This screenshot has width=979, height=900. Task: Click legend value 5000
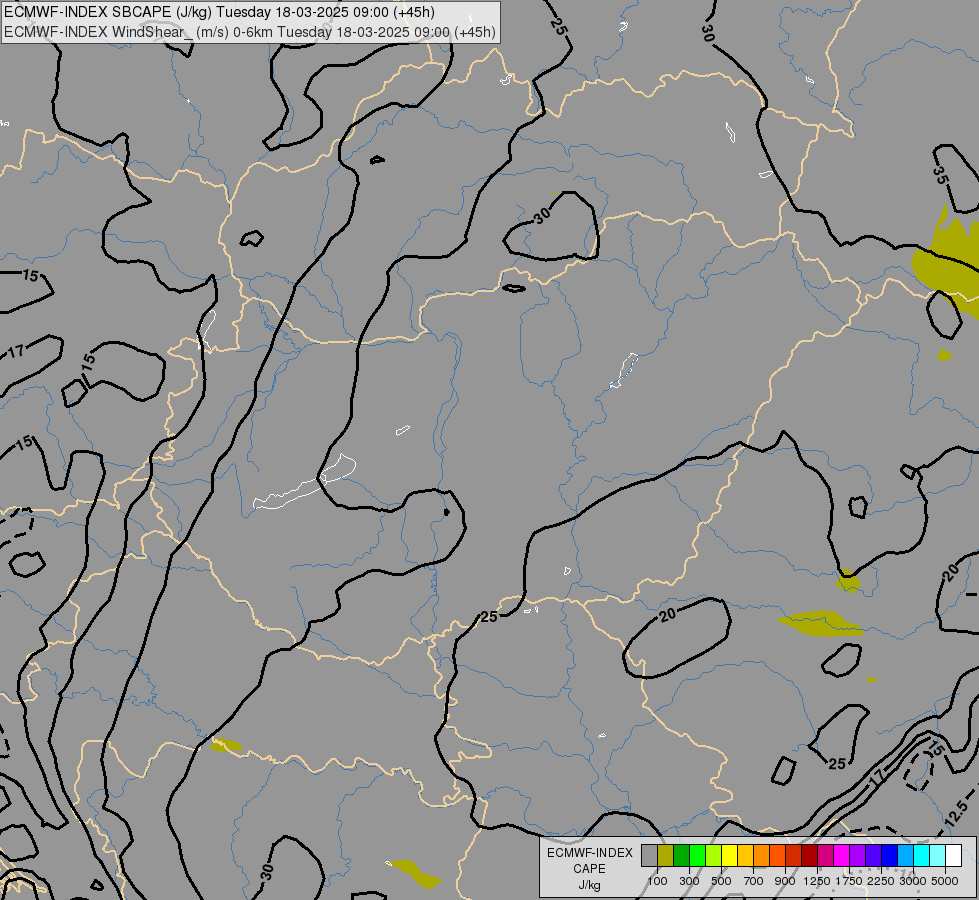coord(945,881)
